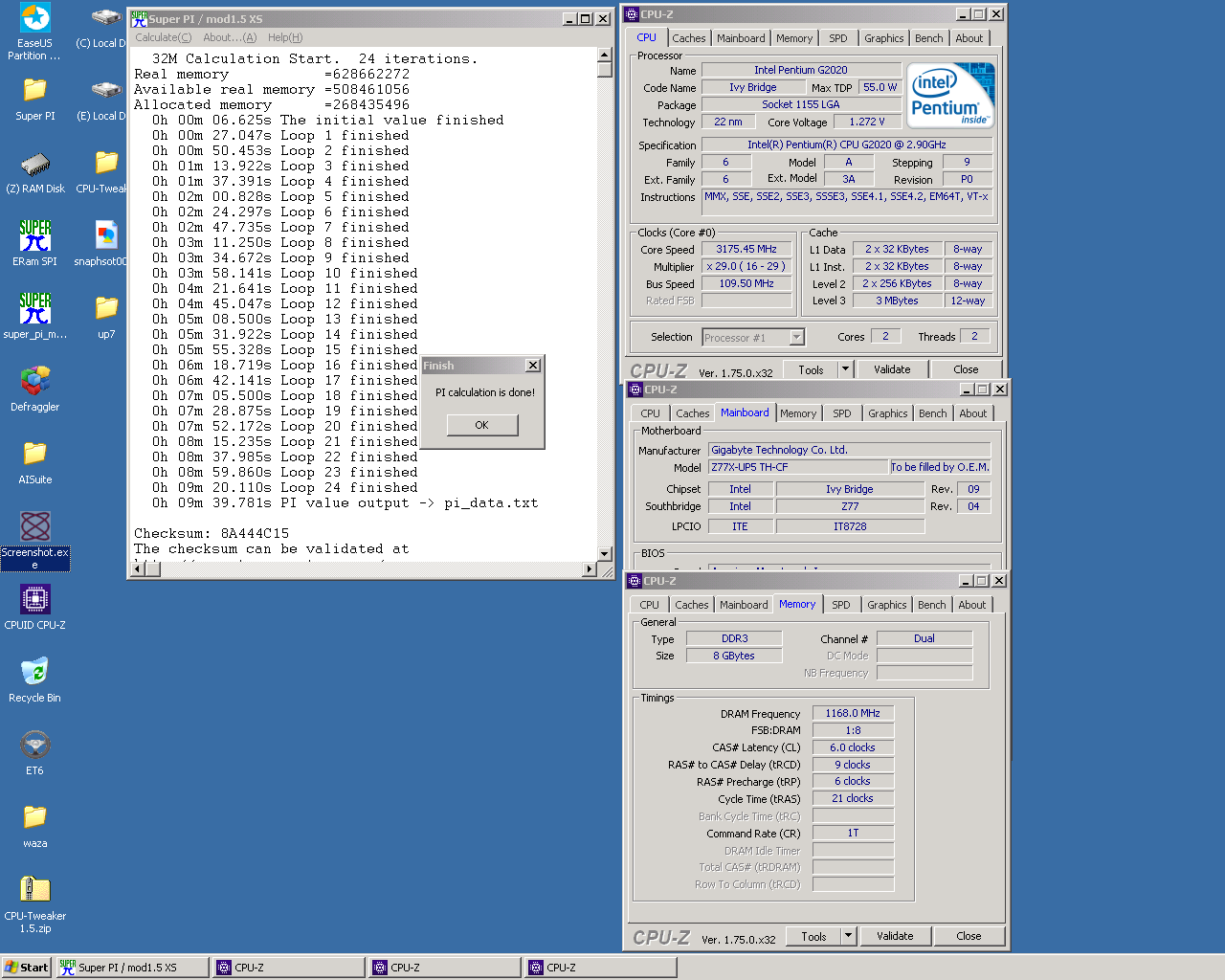Open the (E) Local Disk shortcut

point(106,91)
